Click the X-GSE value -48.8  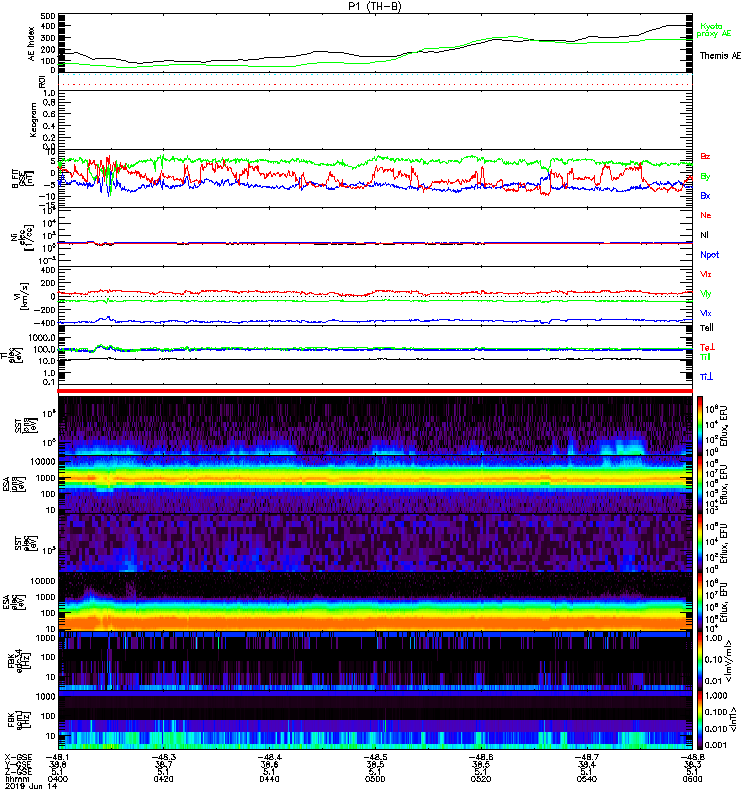click(692, 758)
